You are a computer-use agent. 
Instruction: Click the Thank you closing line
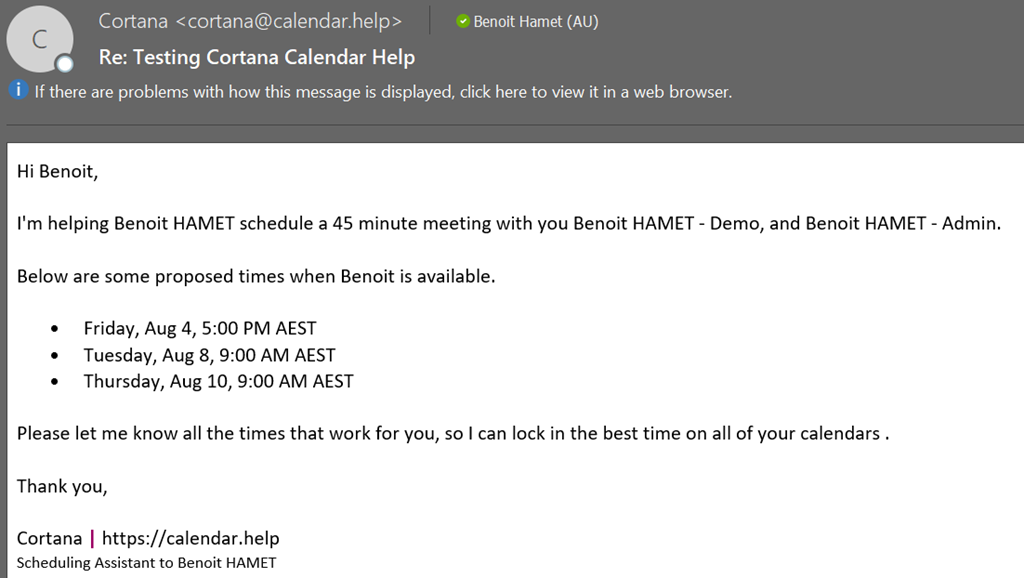pyautogui.click(x=62, y=486)
